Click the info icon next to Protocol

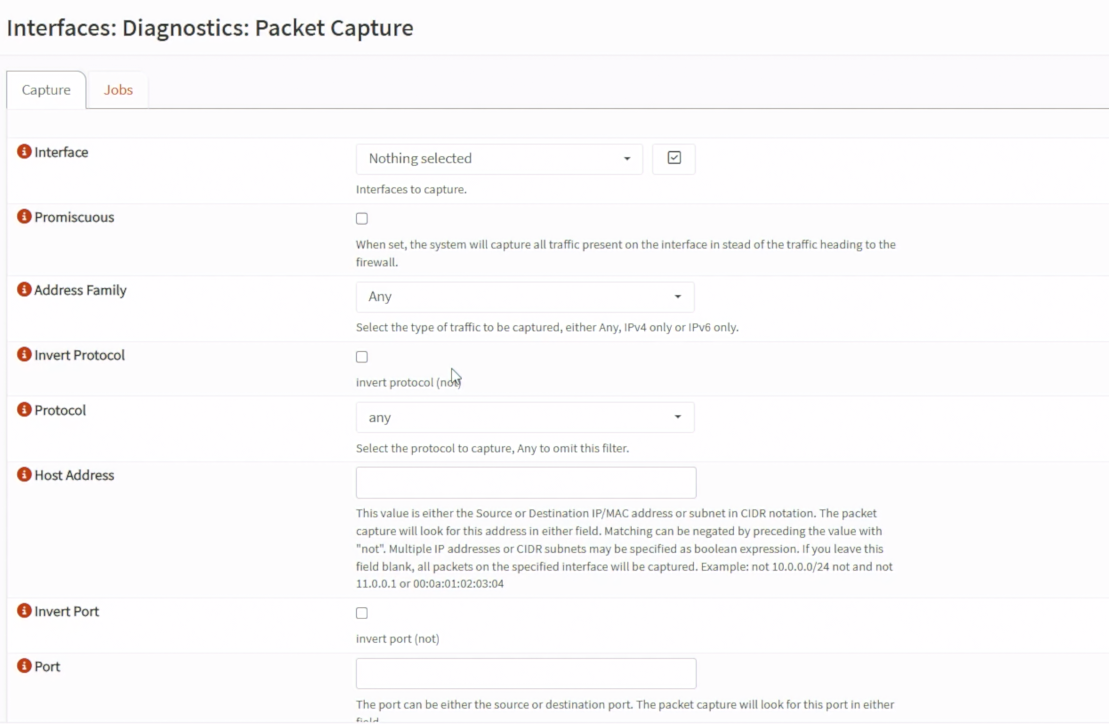click(24, 409)
